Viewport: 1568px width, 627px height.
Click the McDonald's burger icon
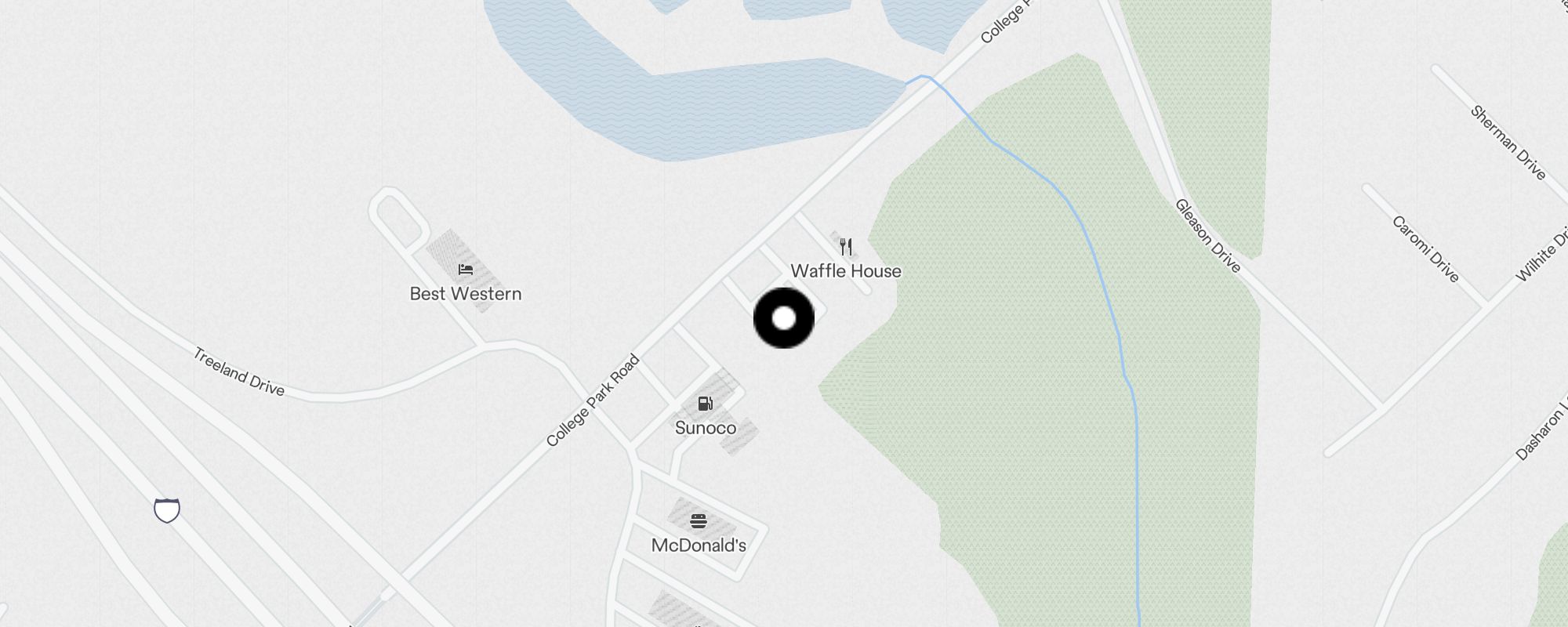click(x=699, y=521)
